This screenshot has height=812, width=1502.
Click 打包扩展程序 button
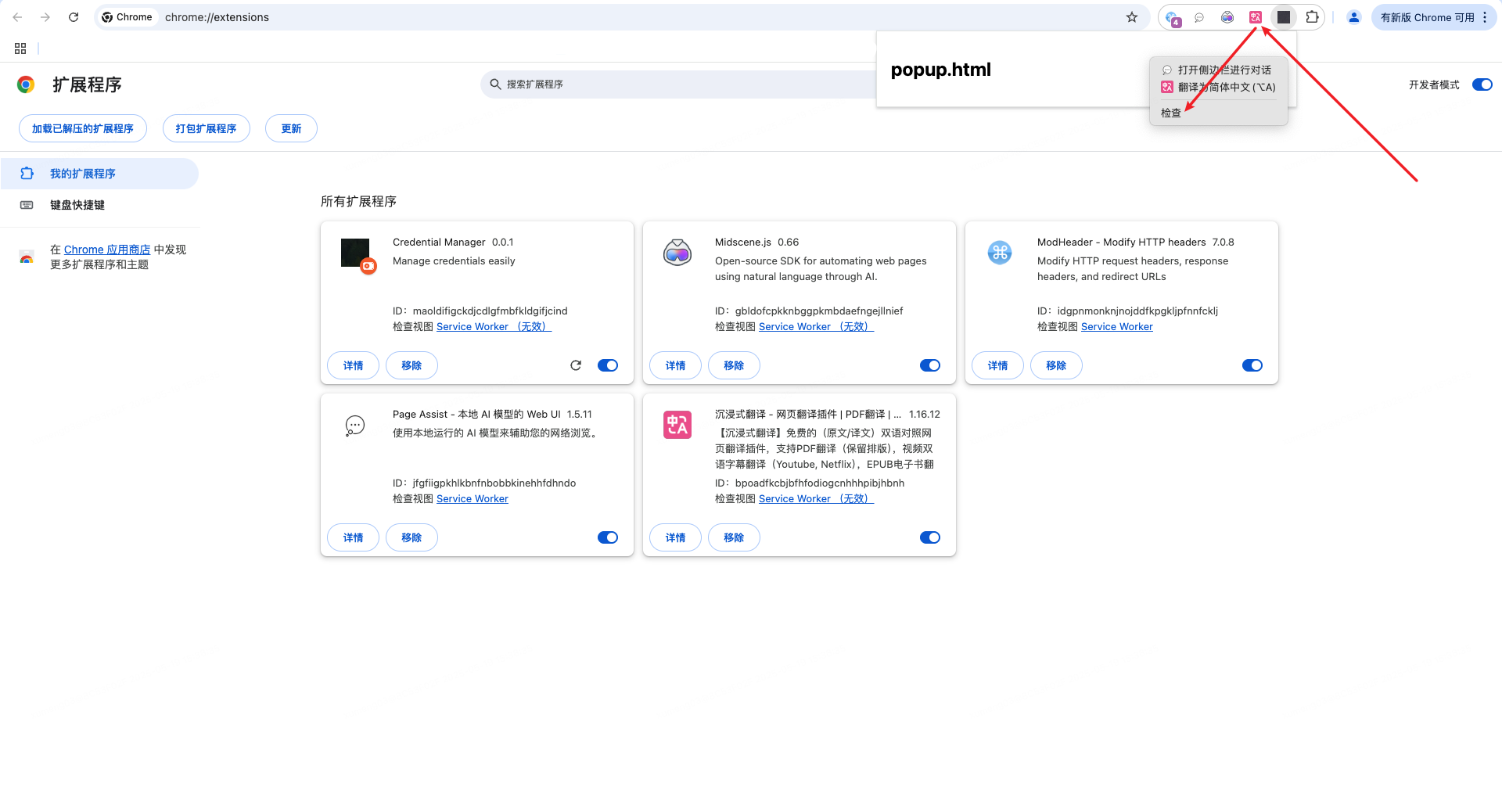coord(207,128)
